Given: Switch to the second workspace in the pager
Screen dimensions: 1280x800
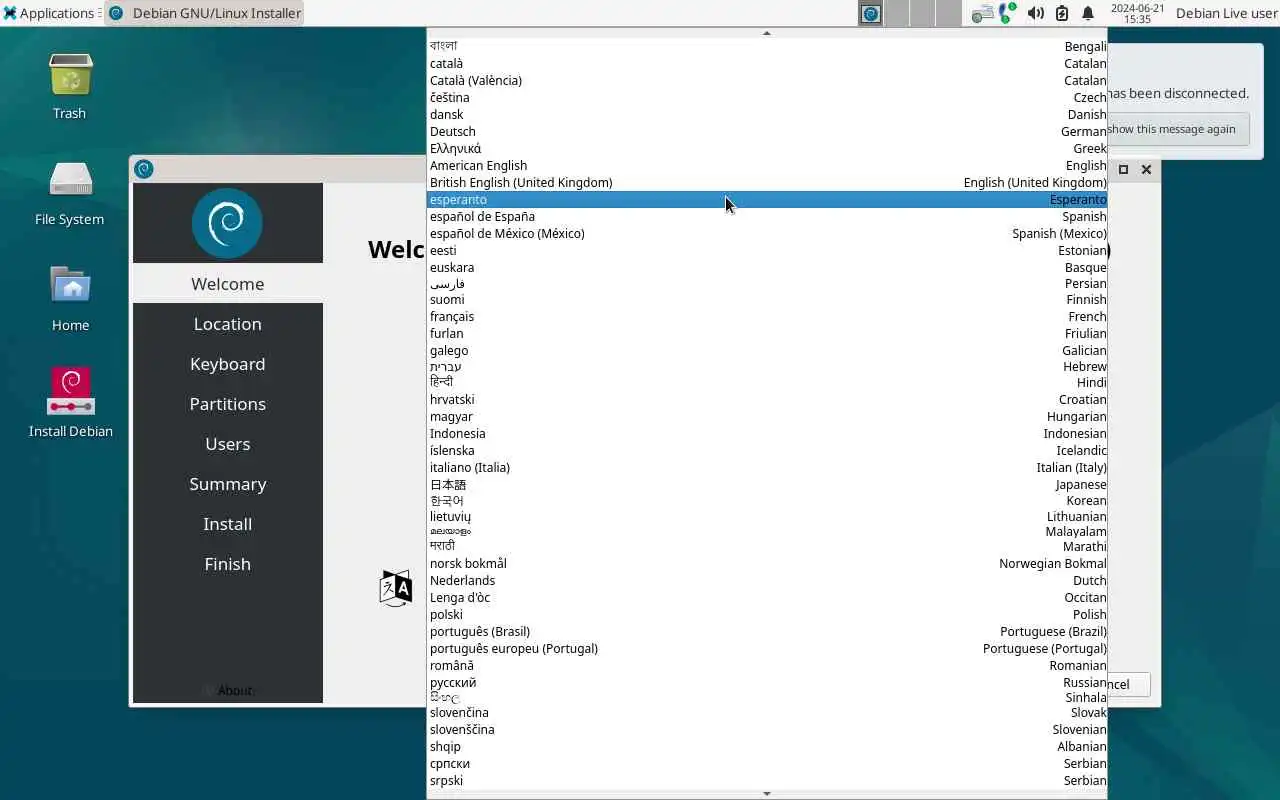Looking at the screenshot, I should (897, 13).
